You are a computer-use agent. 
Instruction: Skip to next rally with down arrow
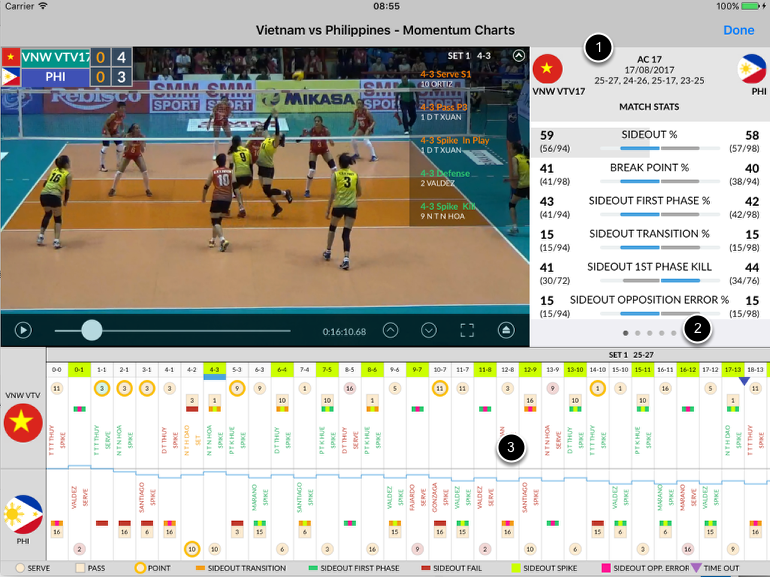(x=429, y=329)
